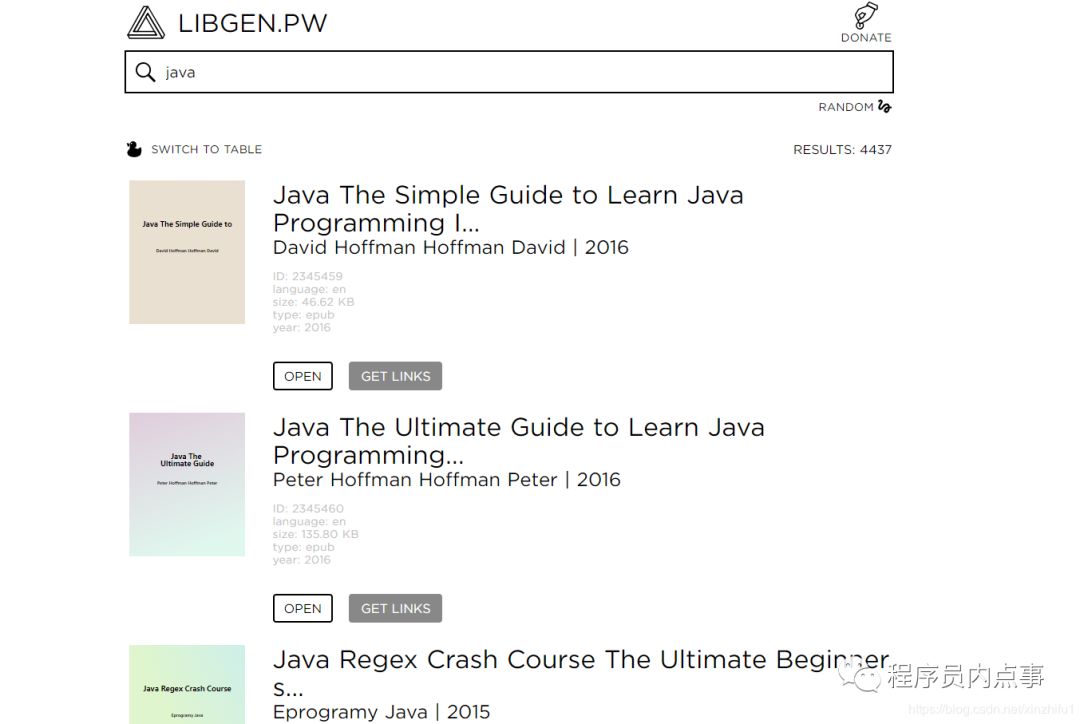Open title Java The Ultimate Guide to Learn Java
This screenshot has height=724, width=1080.
pyautogui.click(x=519, y=441)
